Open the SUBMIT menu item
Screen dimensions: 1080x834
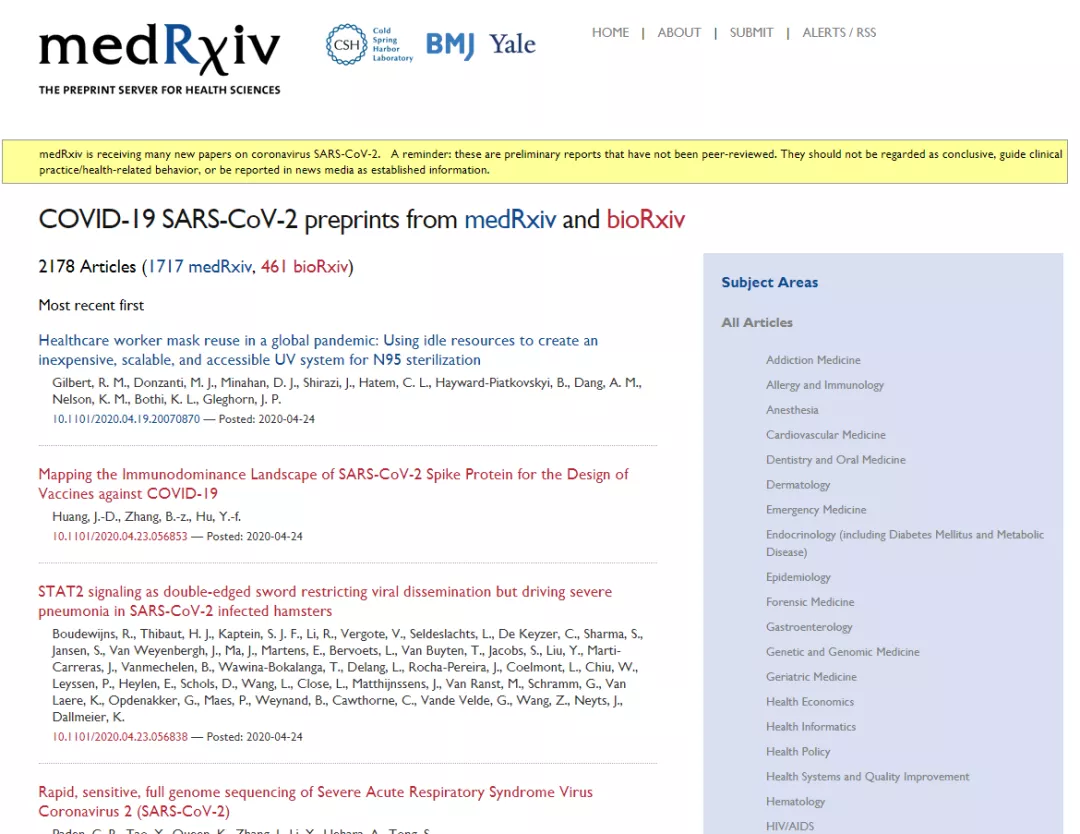click(751, 32)
